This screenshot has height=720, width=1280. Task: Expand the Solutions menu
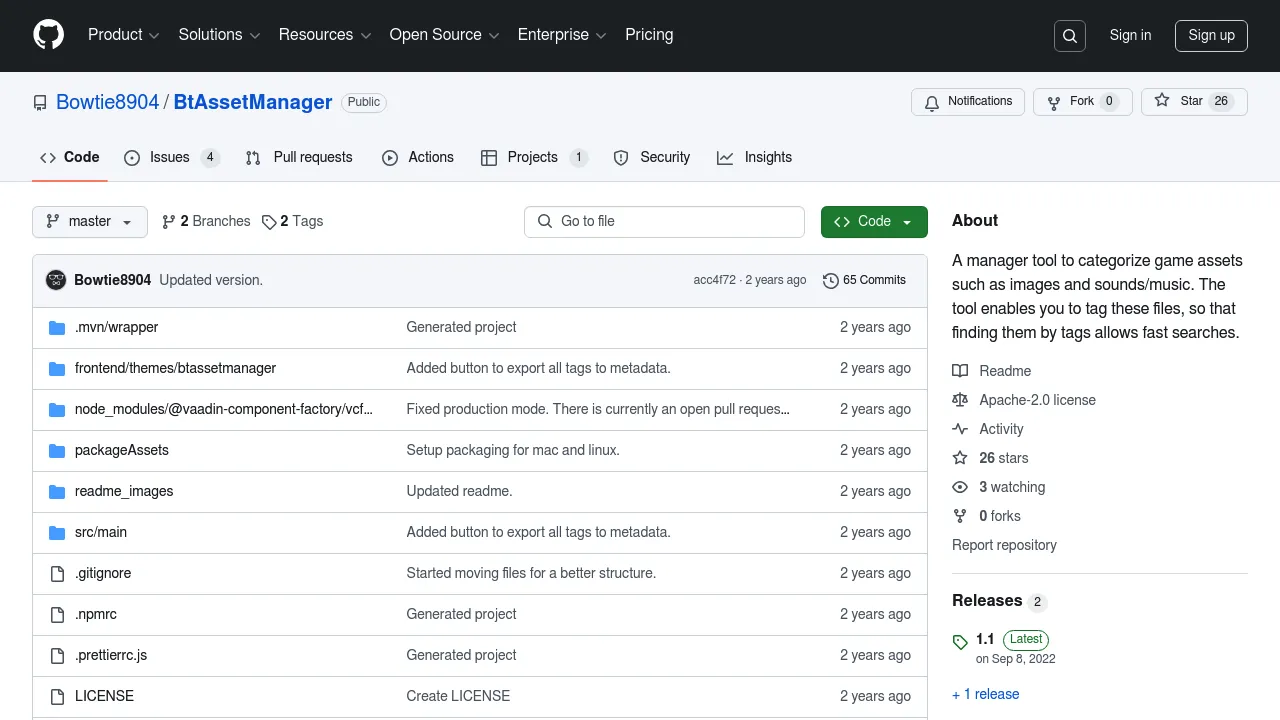[220, 35]
